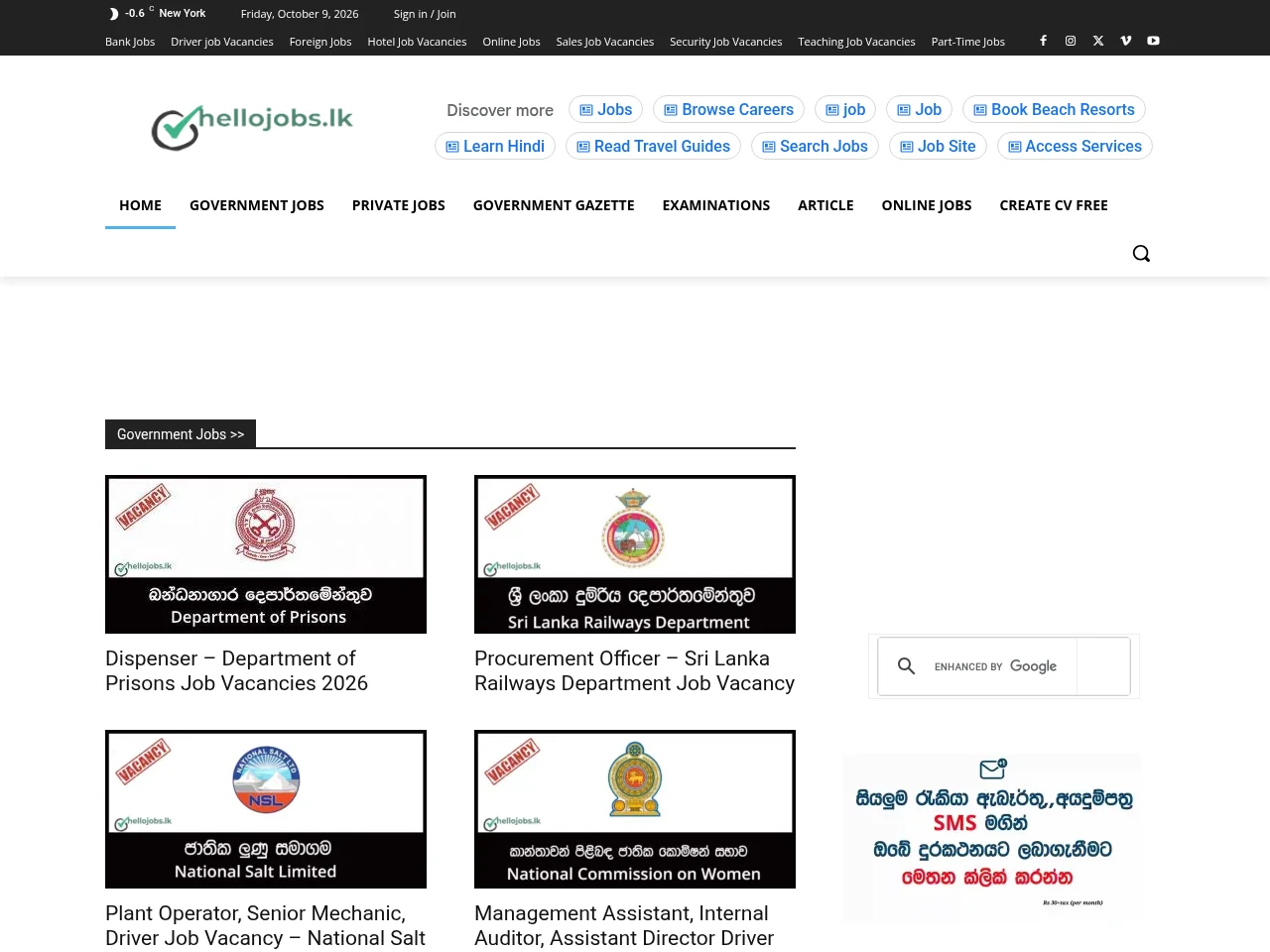The image size is (1270, 952).
Task: Click the Learn Hindi chip
Action: [x=495, y=146]
